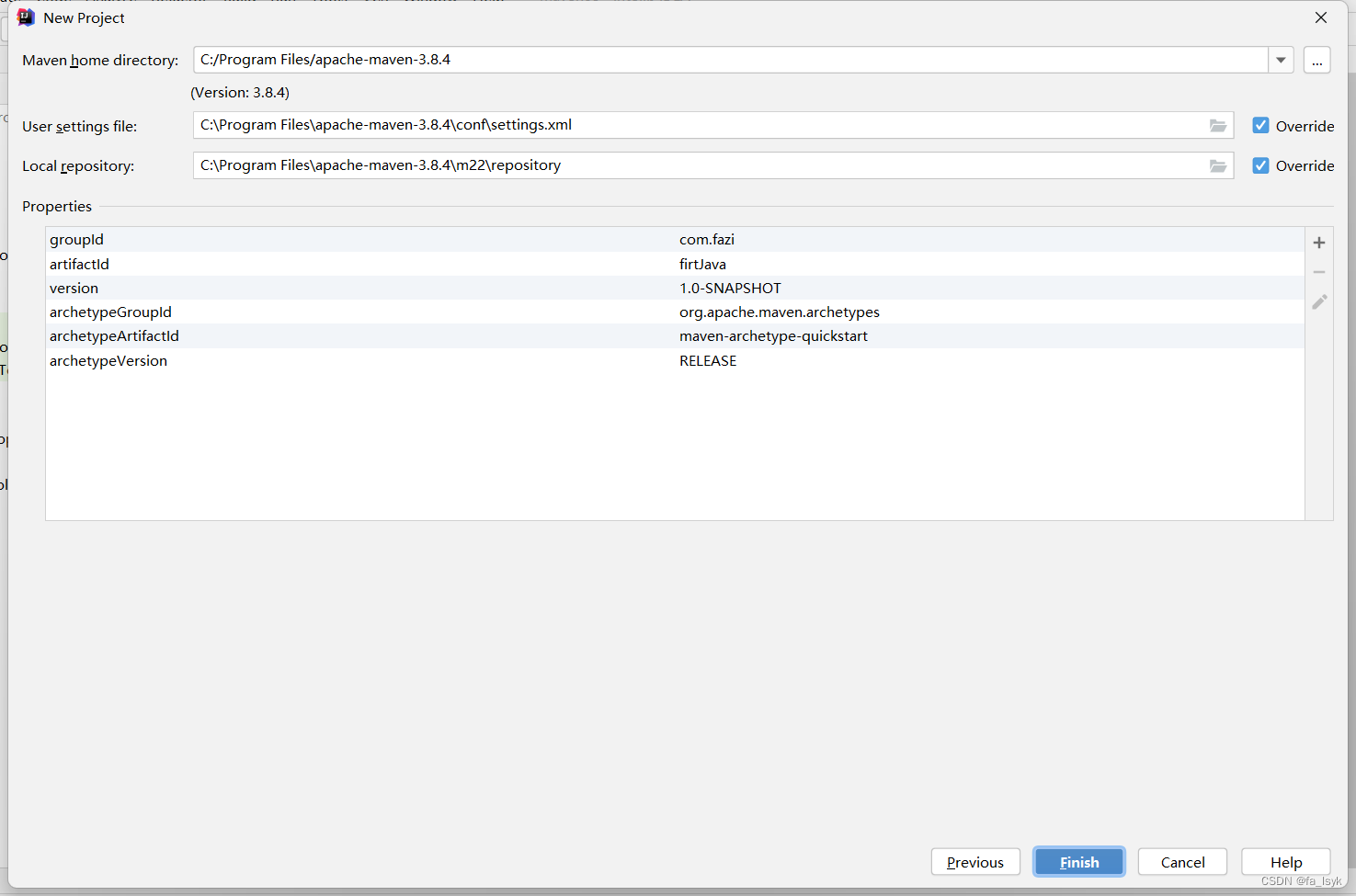
Task: Add a new property with the plus icon
Action: (x=1318, y=243)
